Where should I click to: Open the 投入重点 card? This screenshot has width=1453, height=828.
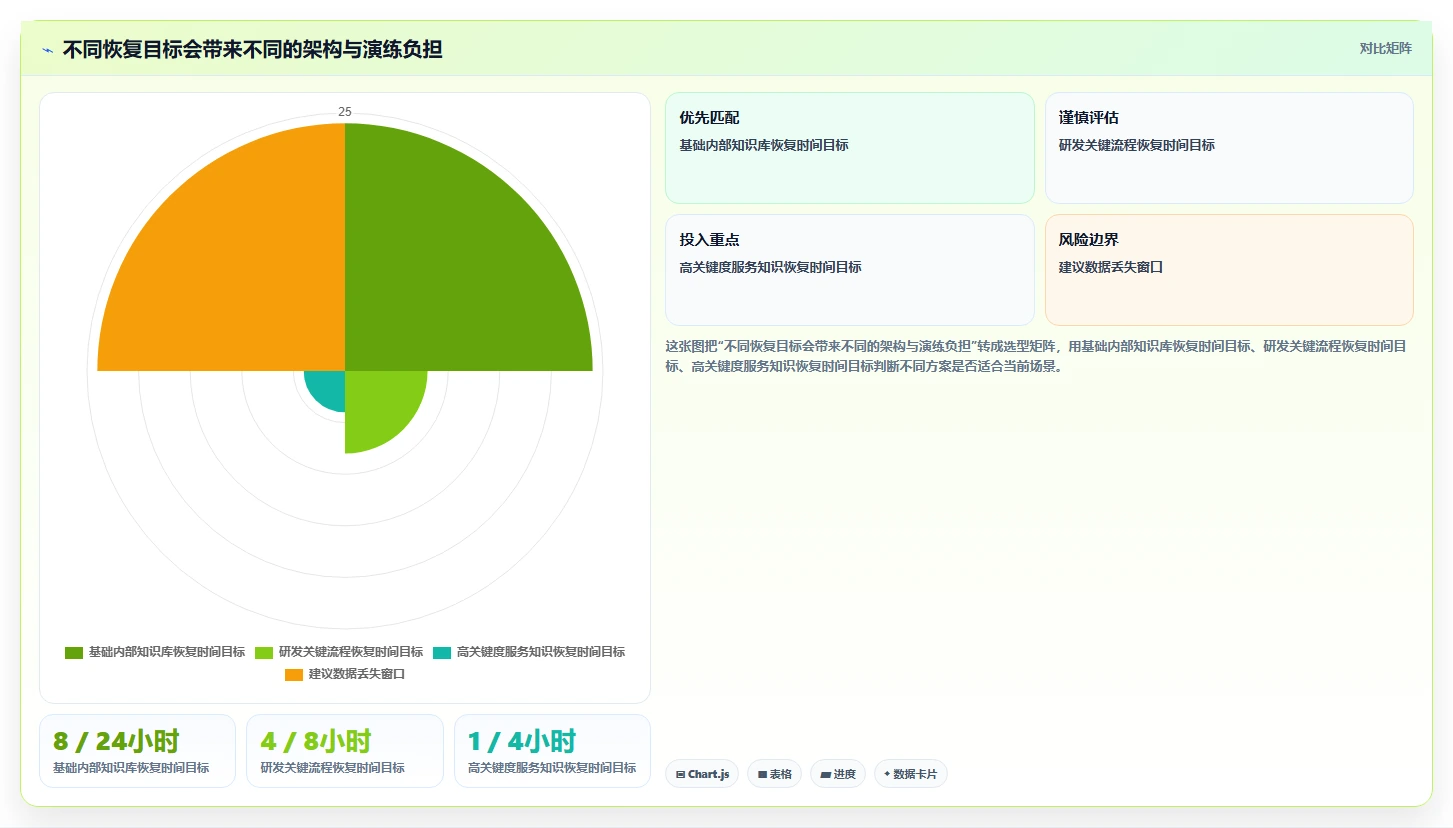click(850, 270)
